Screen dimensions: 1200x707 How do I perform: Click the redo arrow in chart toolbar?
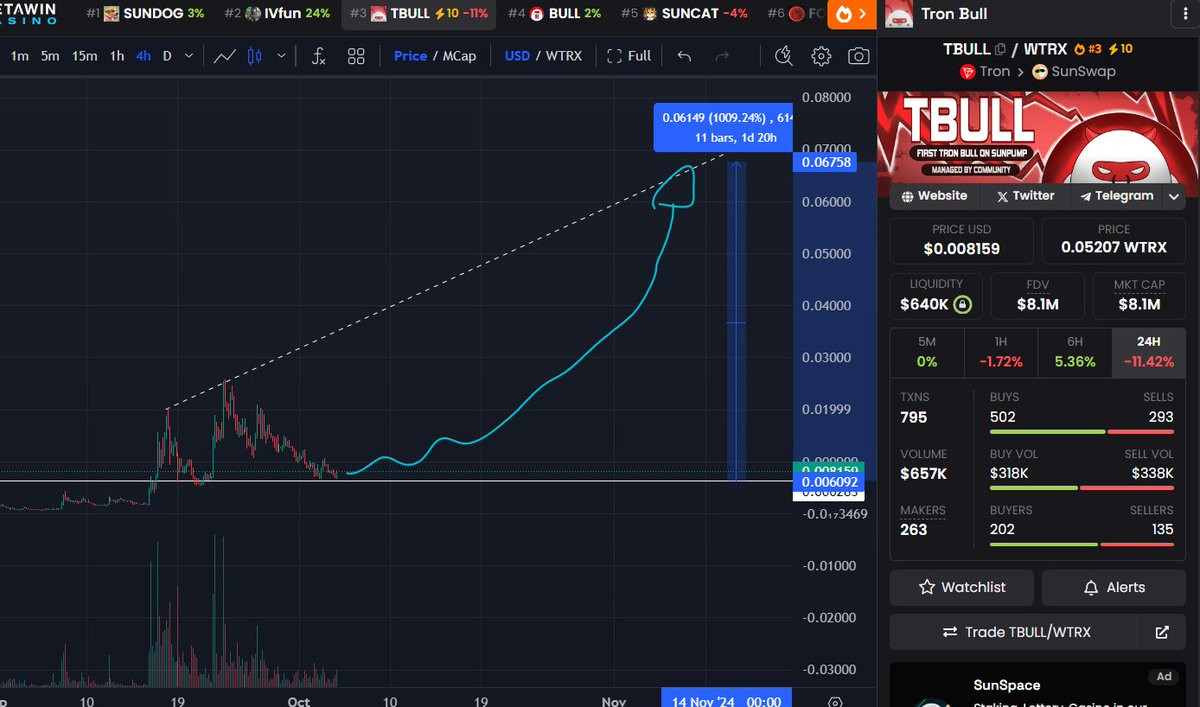coord(722,56)
